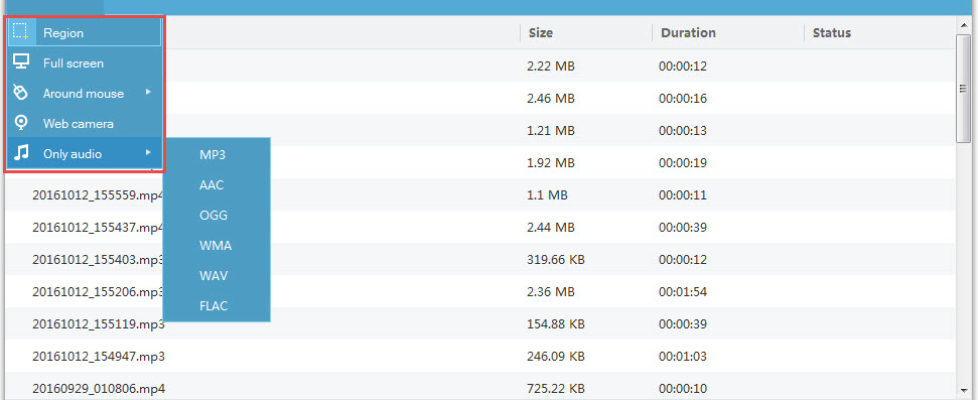978x400 pixels.
Task: Expand the Around mouse submenu arrow
Action: coord(148,93)
